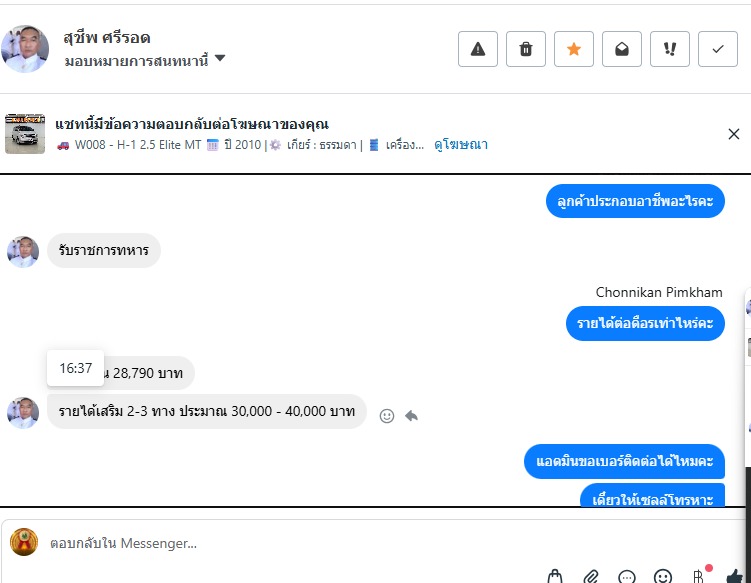This screenshot has height=583, width=751.
Task: Open the baht payment request icon
Action: (699, 576)
